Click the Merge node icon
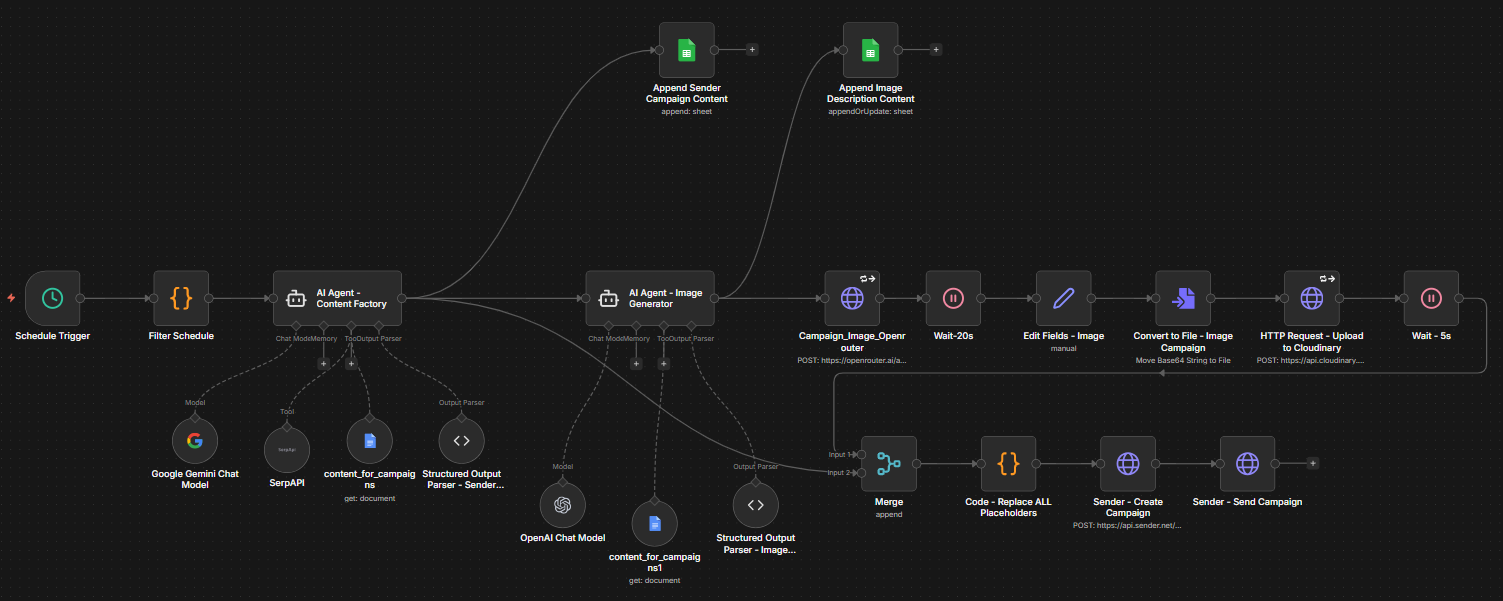The width and height of the screenshot is (1503, 601). [888, 463]
